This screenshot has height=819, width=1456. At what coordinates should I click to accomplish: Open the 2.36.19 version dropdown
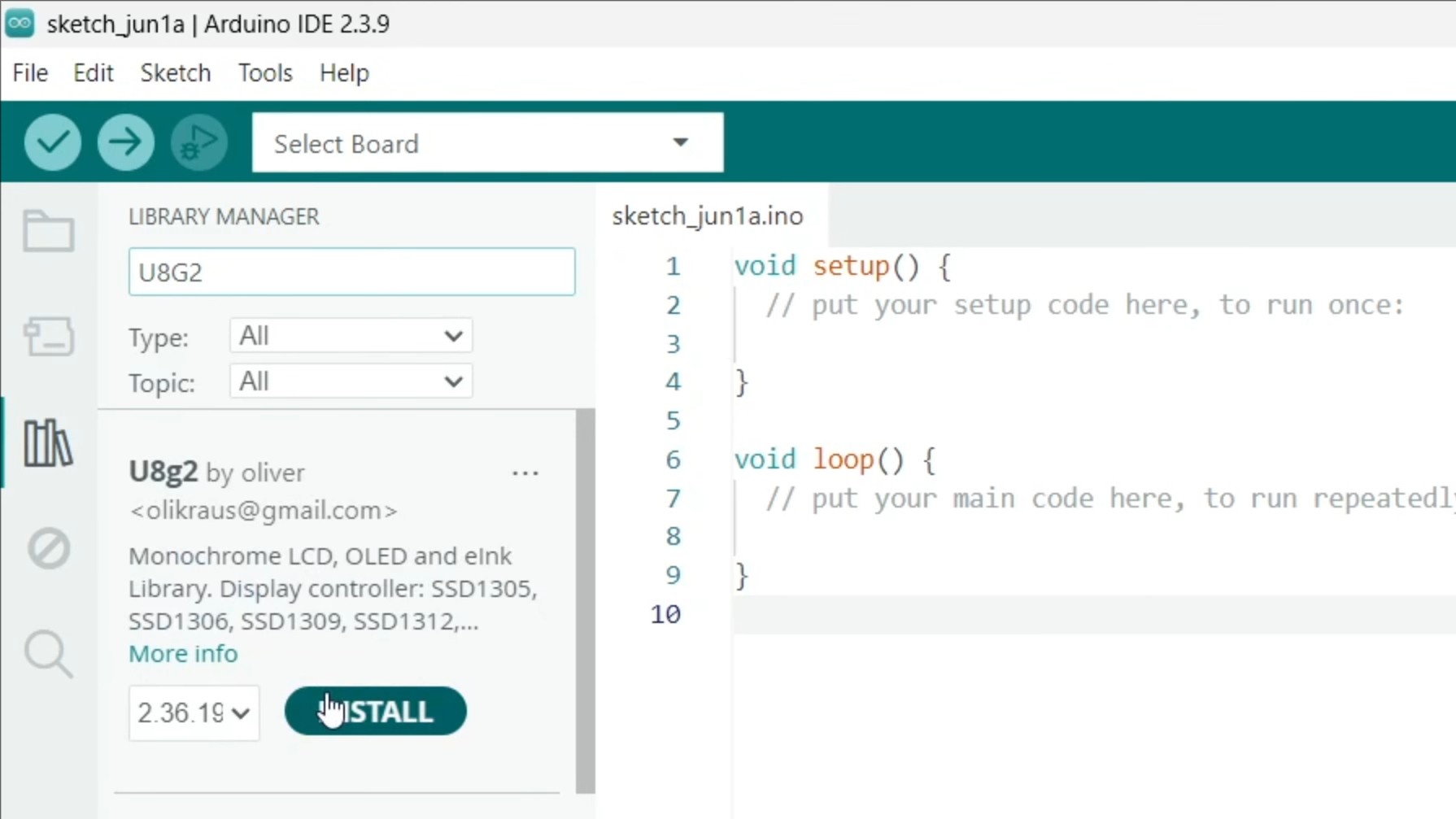tap(194, 712)
